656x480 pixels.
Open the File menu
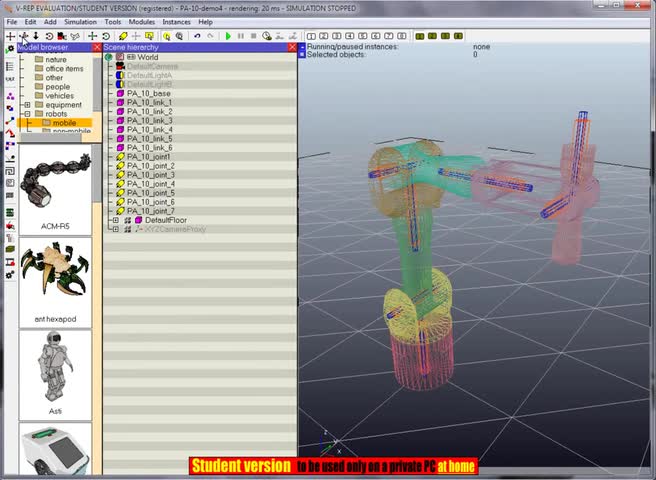coord(12,22)
